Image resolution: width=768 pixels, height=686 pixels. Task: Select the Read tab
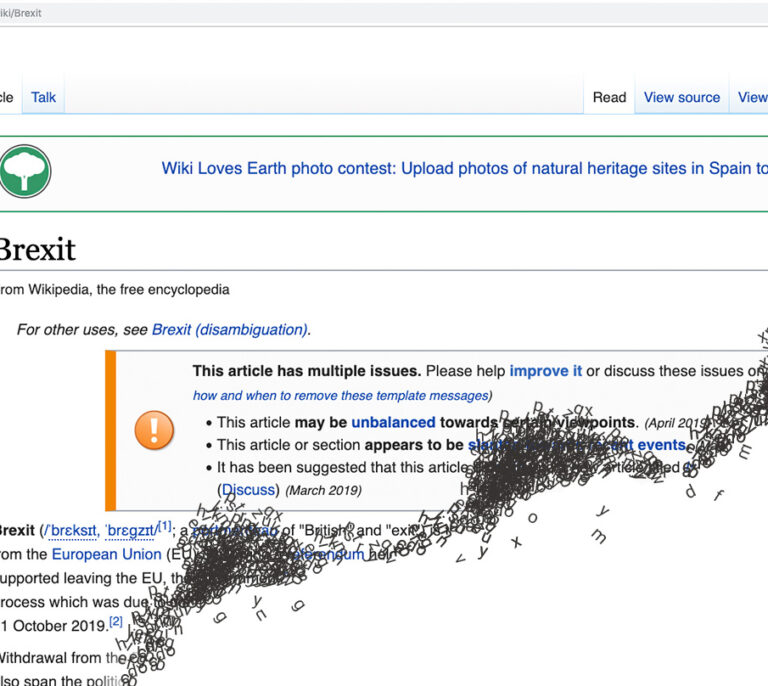click(609, 97)
